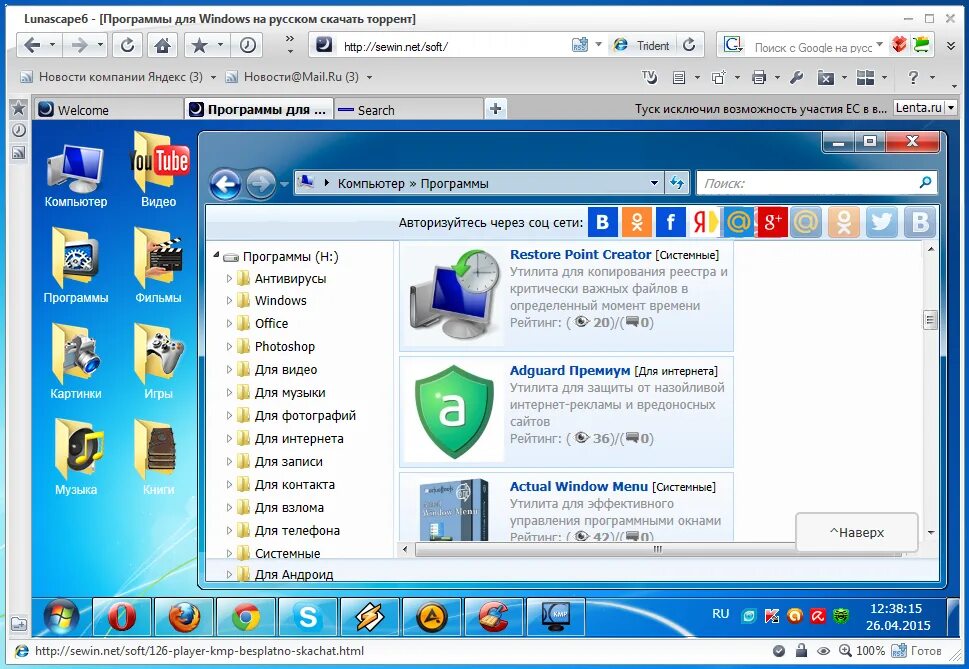
Task: Open the Actual Window Menu link
Action: point(578,486)
